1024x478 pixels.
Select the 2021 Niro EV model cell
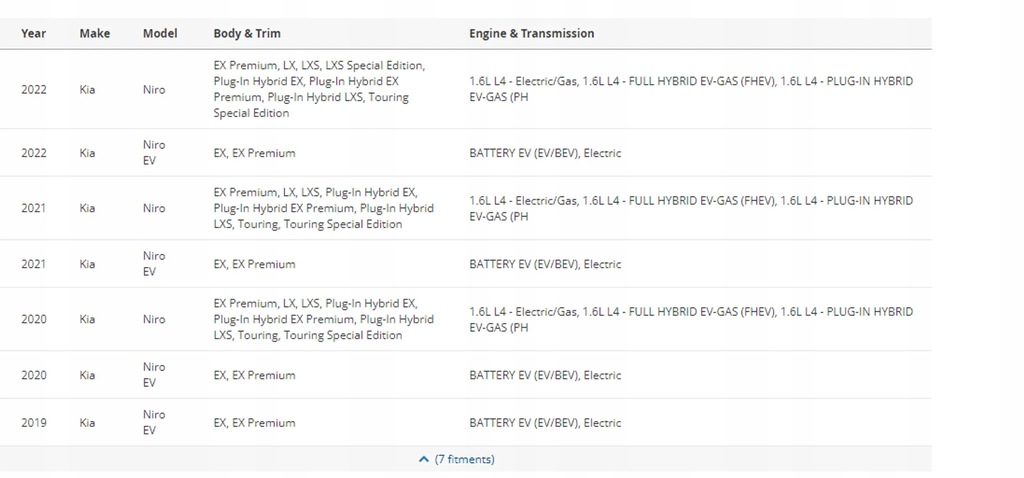[154, 263]
